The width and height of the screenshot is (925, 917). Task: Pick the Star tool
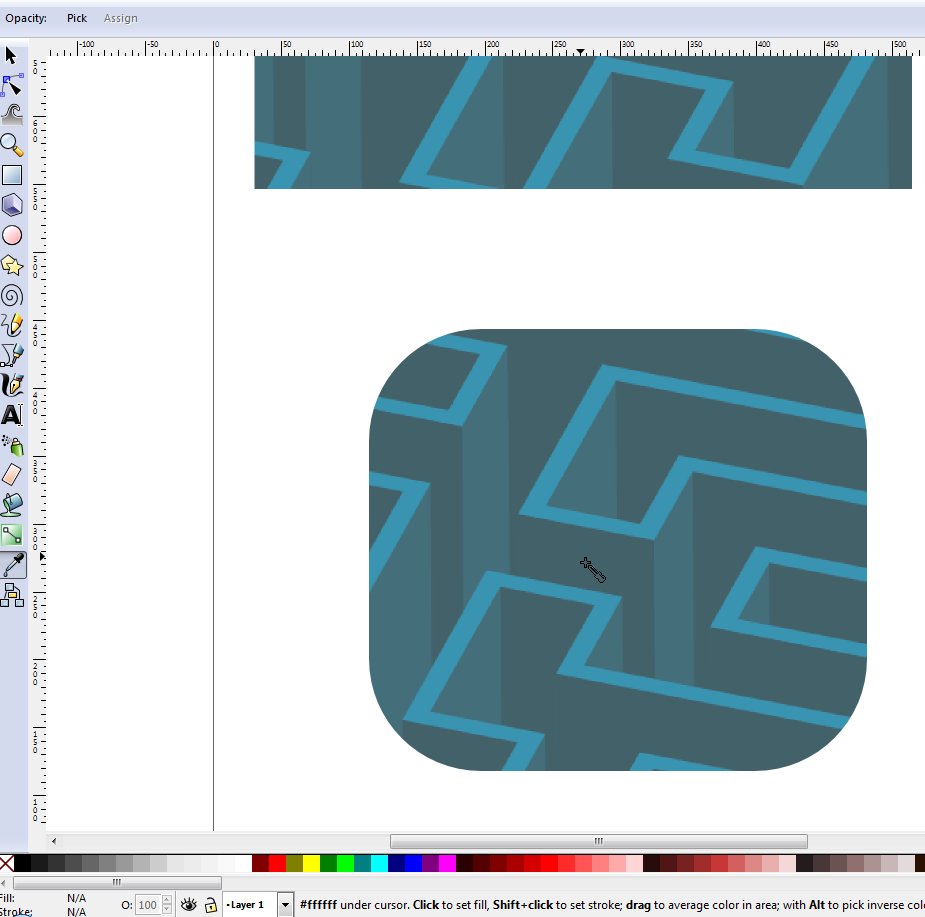pos(12,265)
